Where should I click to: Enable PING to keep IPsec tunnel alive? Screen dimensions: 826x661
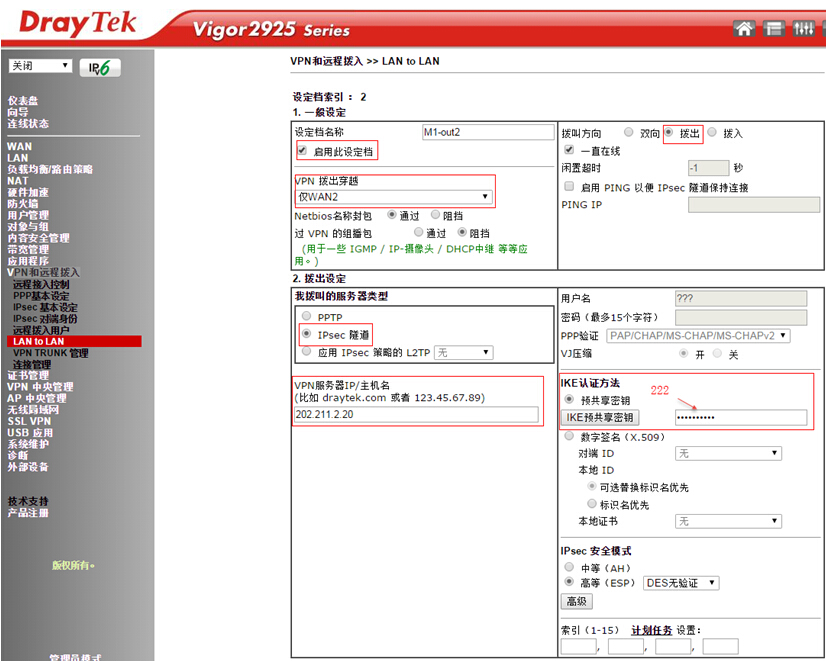point(569,186)
